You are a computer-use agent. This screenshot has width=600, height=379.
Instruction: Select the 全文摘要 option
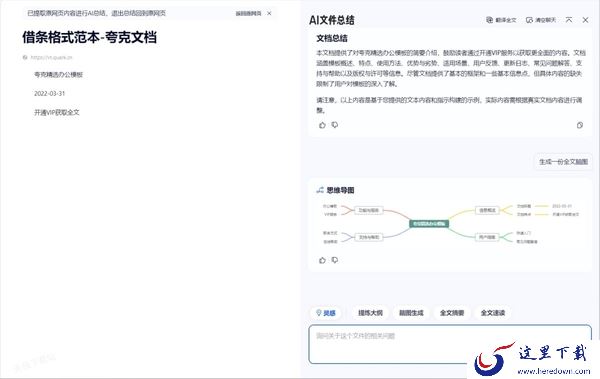(x=452, y=313)
